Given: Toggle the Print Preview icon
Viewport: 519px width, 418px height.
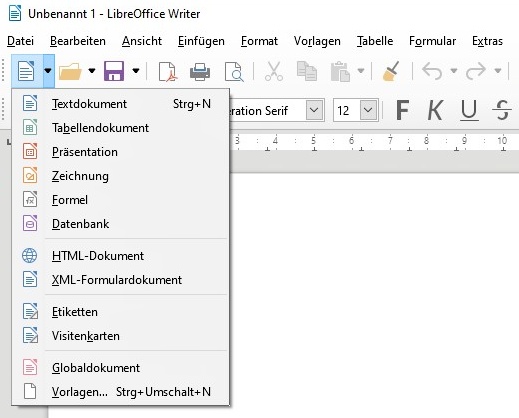Looking at the screenshot, I should [234, 71].
